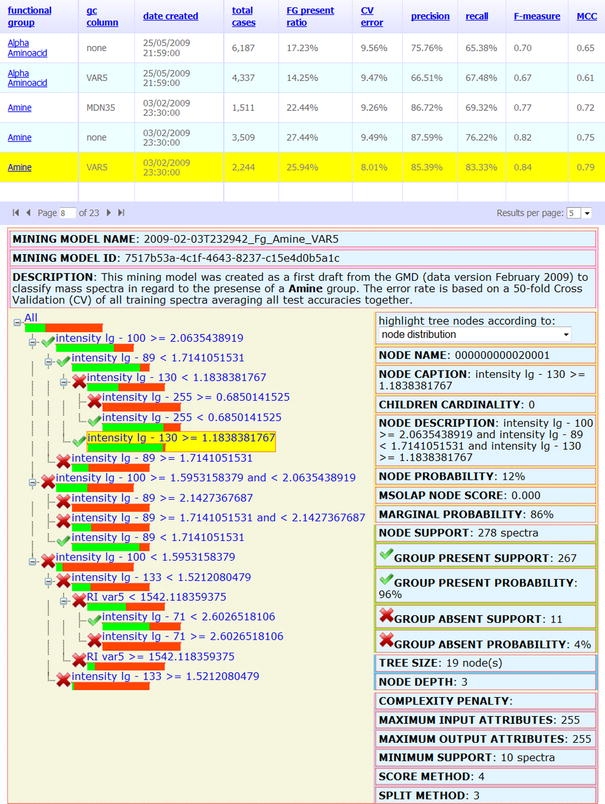Open Amine link in MDN35 row
Viewport: 605px width, 804px height.
tap(19, 108)
